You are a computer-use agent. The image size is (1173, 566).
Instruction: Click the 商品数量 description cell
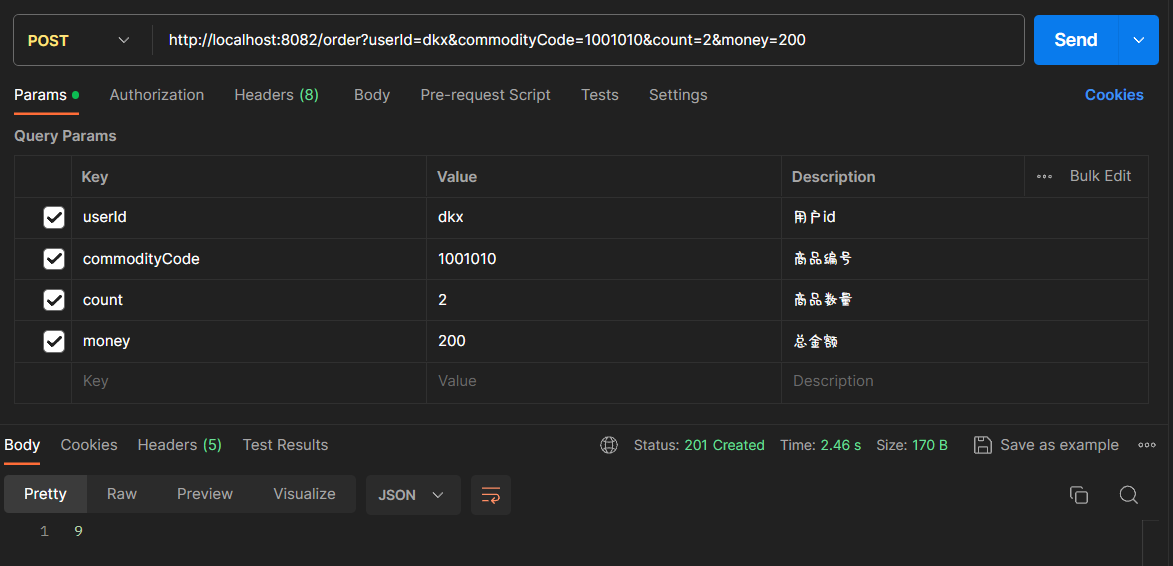[965, 300]
